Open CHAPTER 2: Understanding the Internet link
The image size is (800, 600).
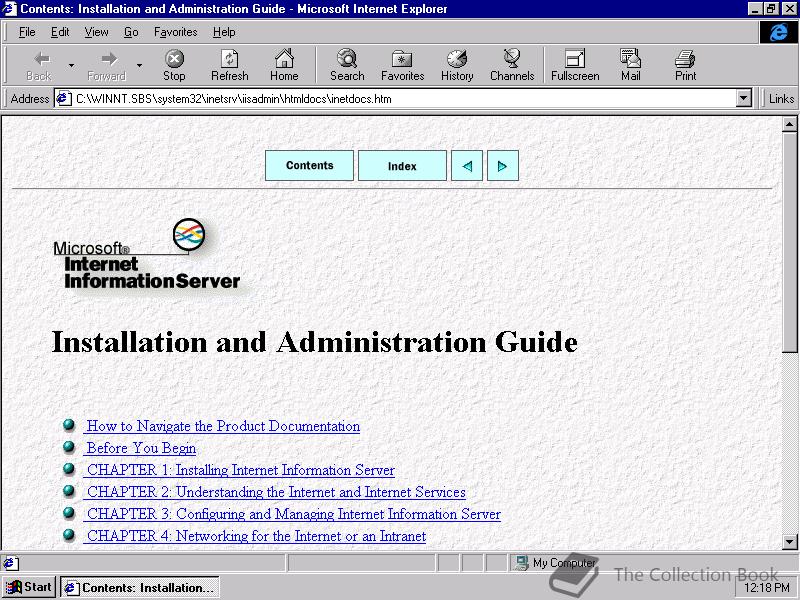(x=276, y=492)
